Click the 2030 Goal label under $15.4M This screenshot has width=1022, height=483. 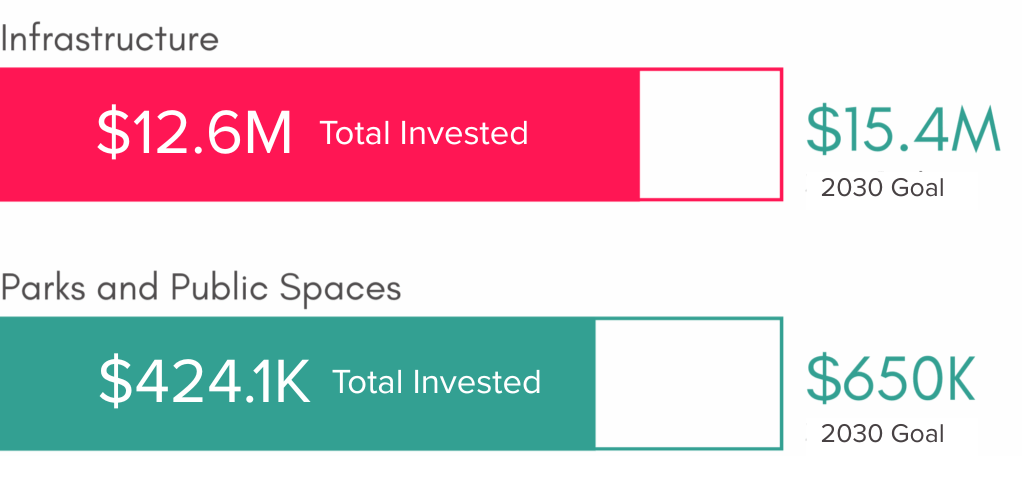[x=882, y=188]
